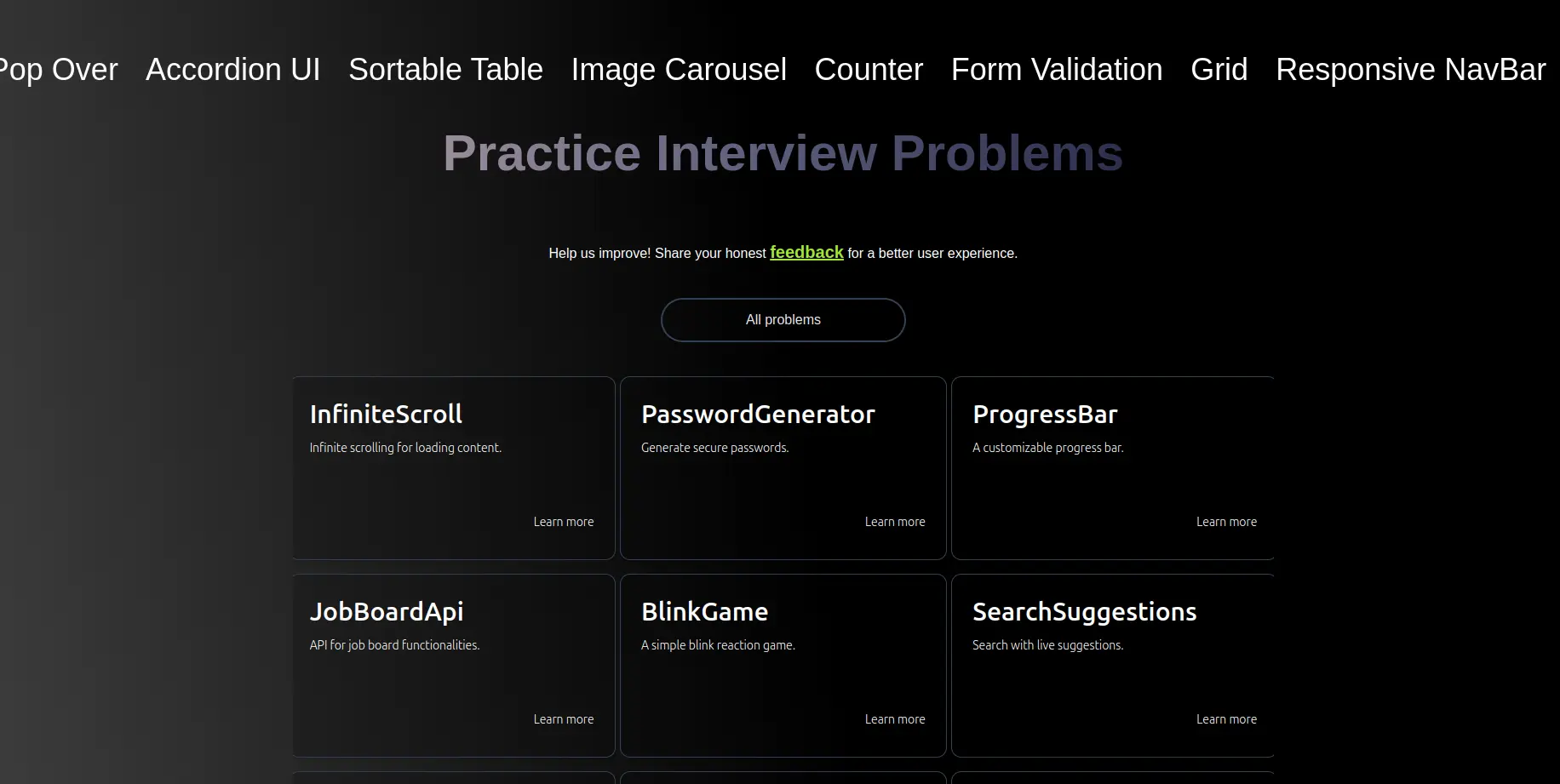Click Learn more on ProgressBar card
The width and height of the screenshot is (1560, 784).
point(1225,522)
